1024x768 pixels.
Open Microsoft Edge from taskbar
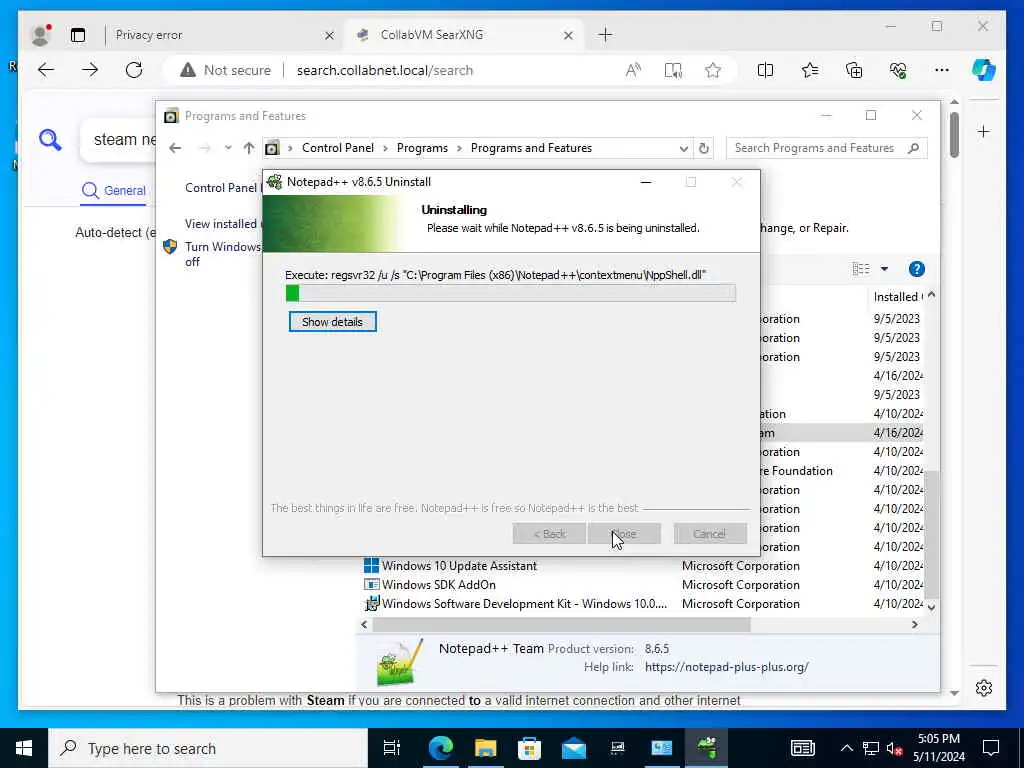(441, 748)
